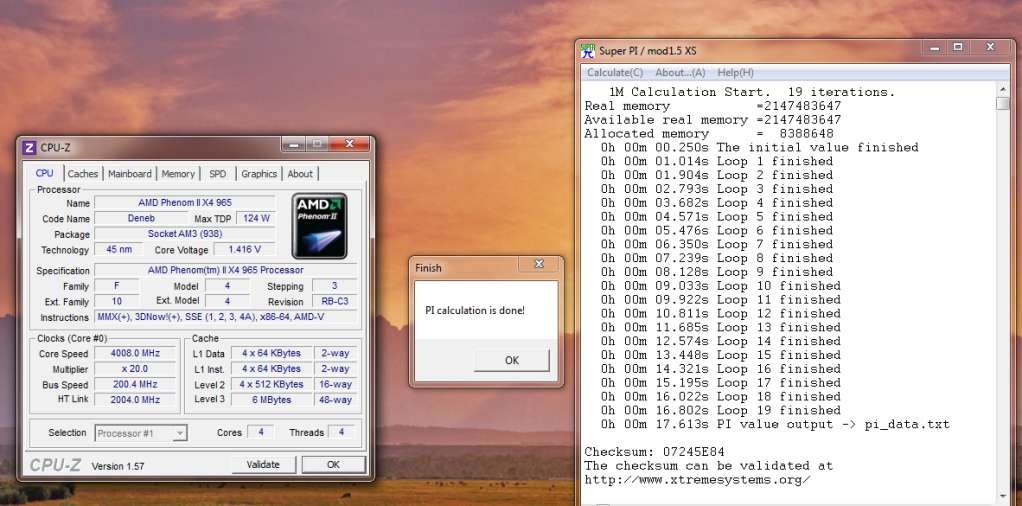
Task: Click the Core Voltage value 1.416 V
Action: (x=245, y=250)
